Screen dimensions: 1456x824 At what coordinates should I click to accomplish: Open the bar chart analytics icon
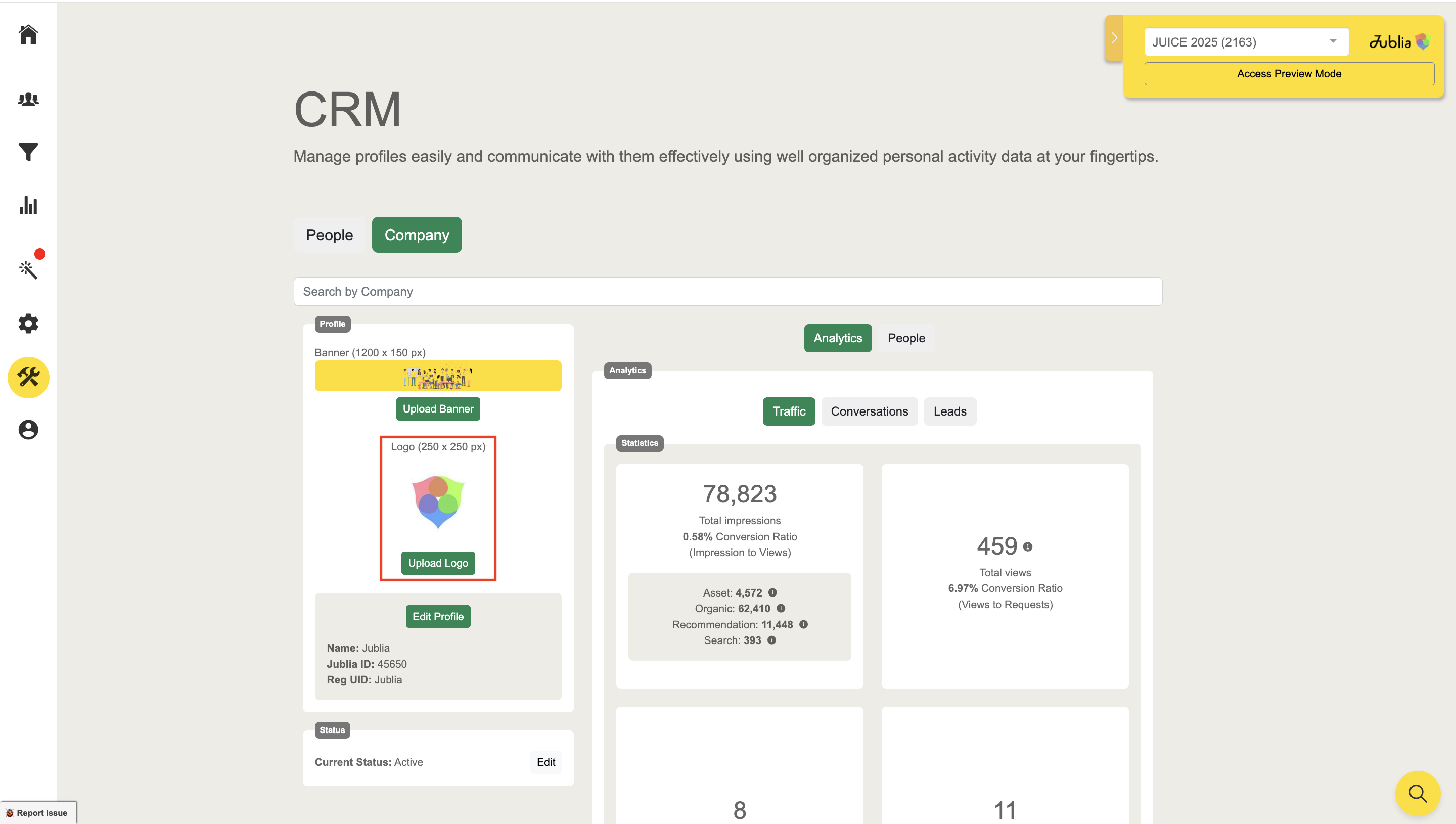point(28,205)
